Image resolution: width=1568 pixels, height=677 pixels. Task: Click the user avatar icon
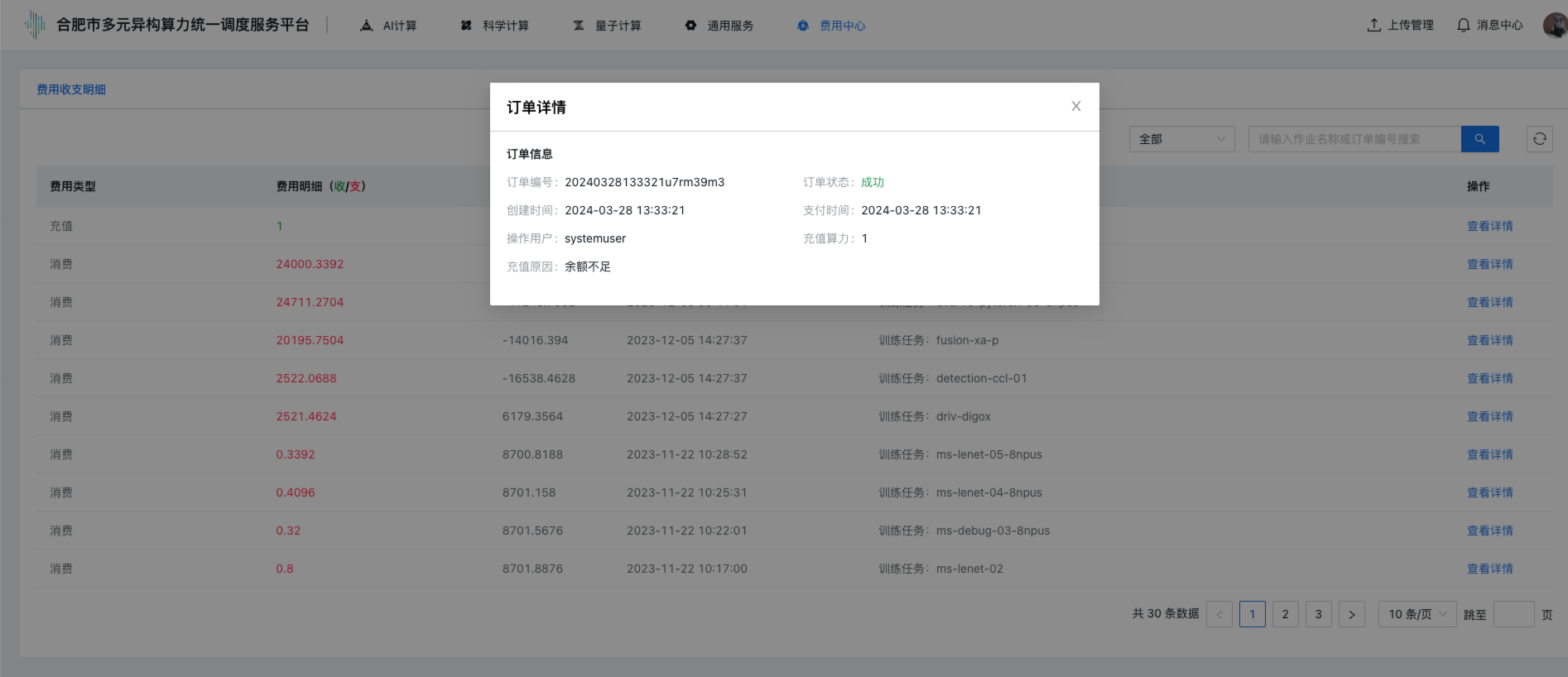click(1555, 25)
